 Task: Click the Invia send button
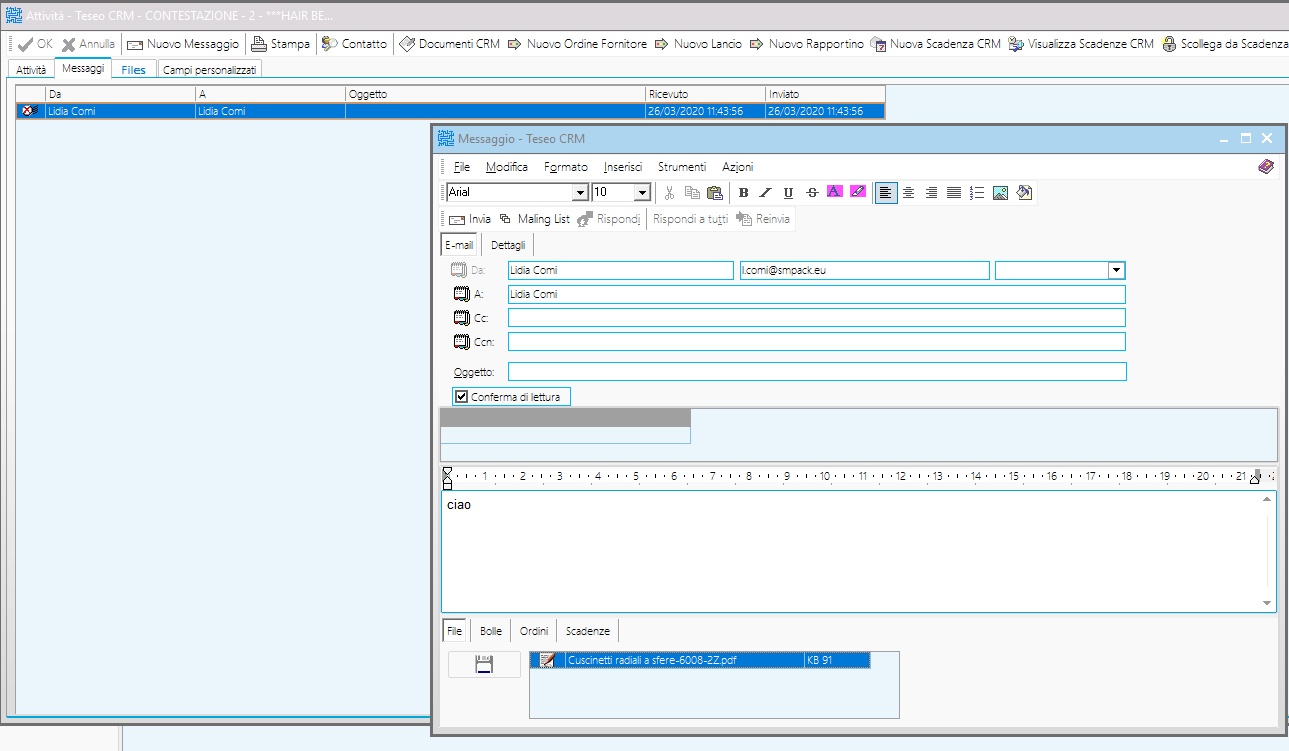tap(470, 219)
